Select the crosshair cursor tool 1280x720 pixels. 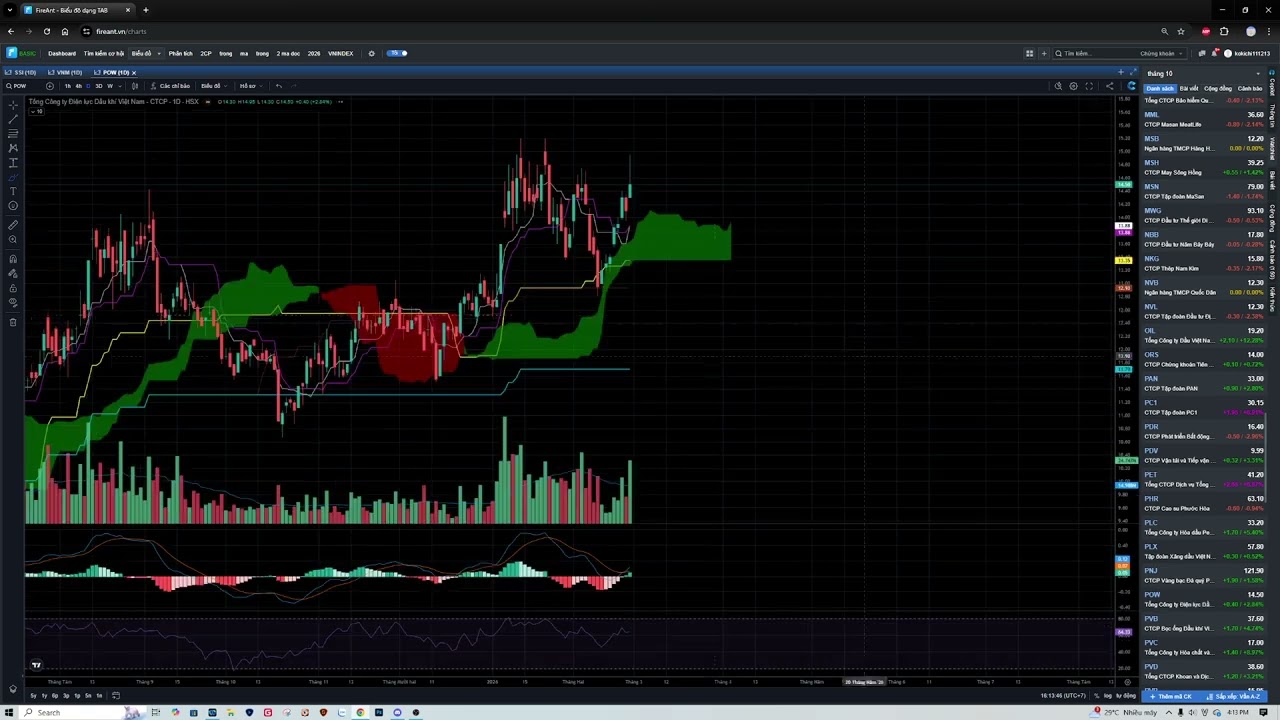13,104
